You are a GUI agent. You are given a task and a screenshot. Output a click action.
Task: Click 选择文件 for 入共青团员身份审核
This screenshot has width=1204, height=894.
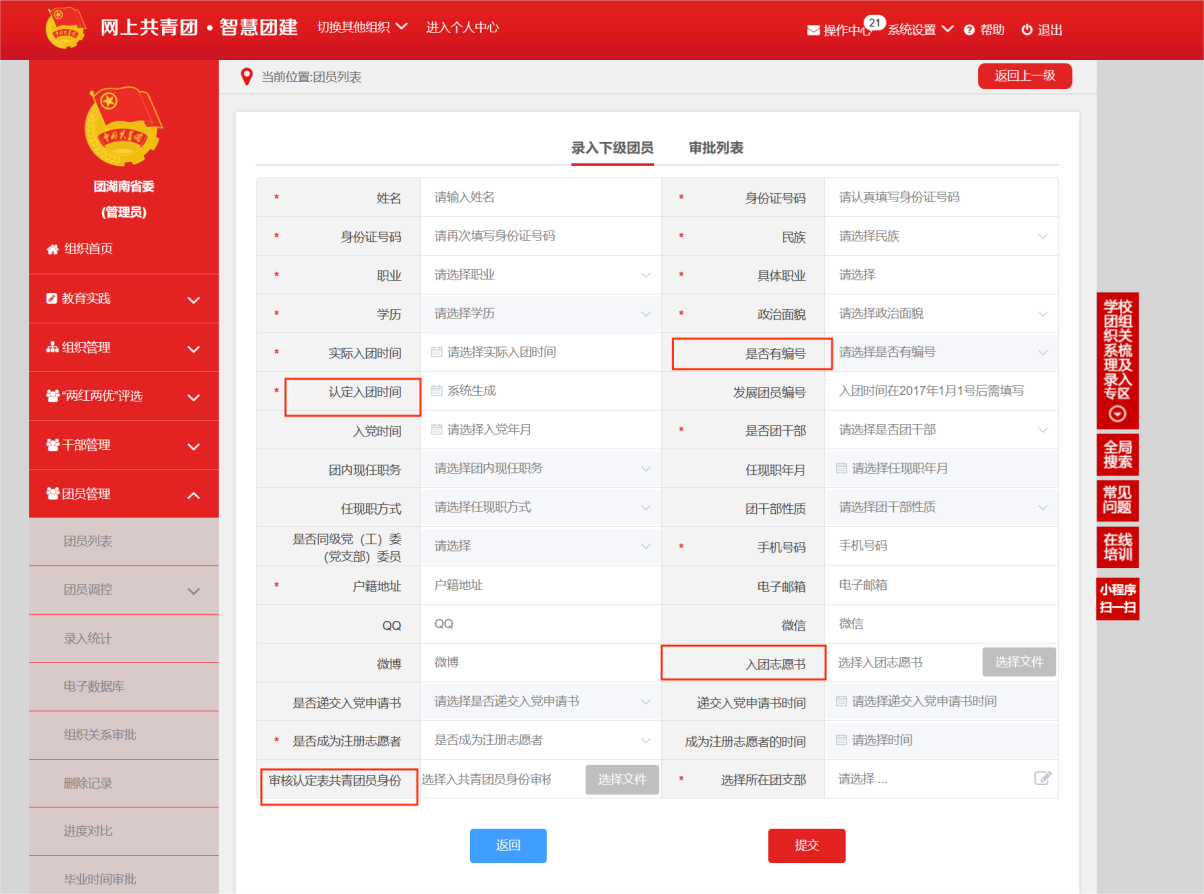[x=622, y=779]
